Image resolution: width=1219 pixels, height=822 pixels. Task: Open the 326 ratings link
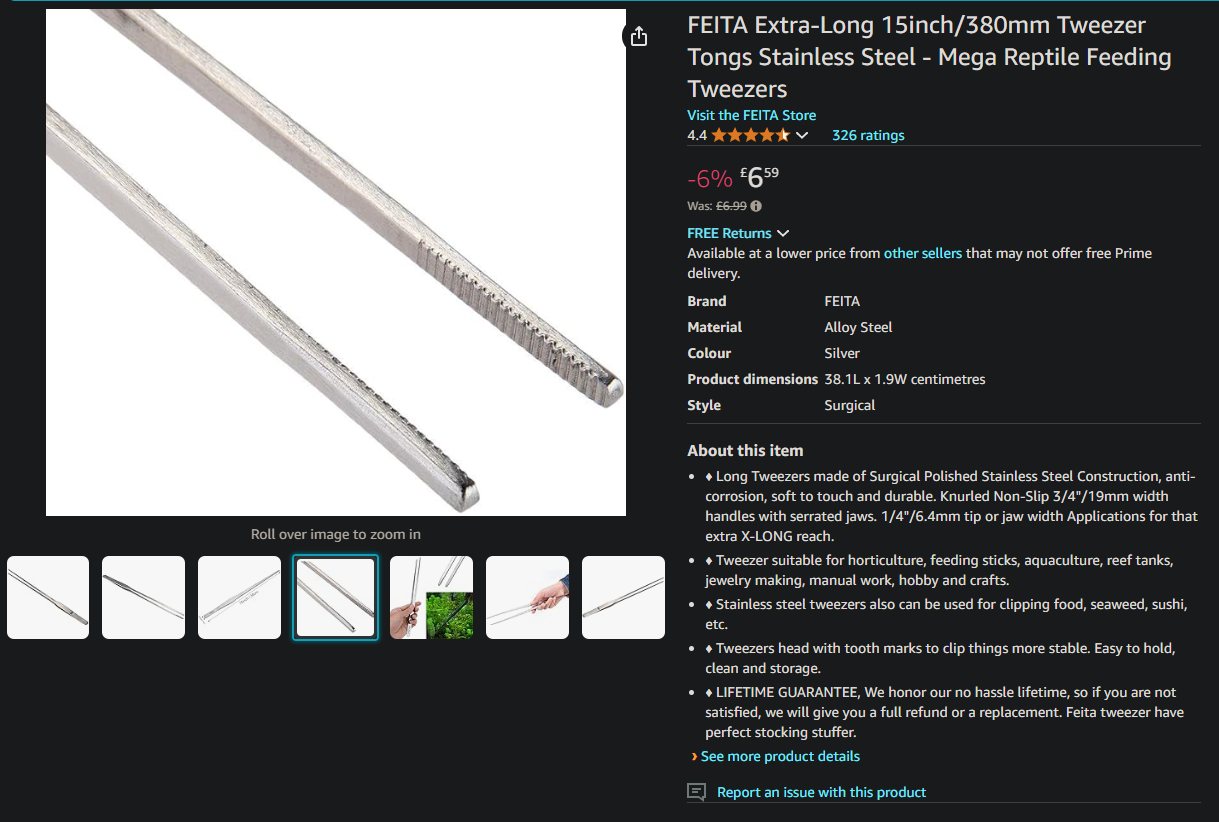[868, 135]
